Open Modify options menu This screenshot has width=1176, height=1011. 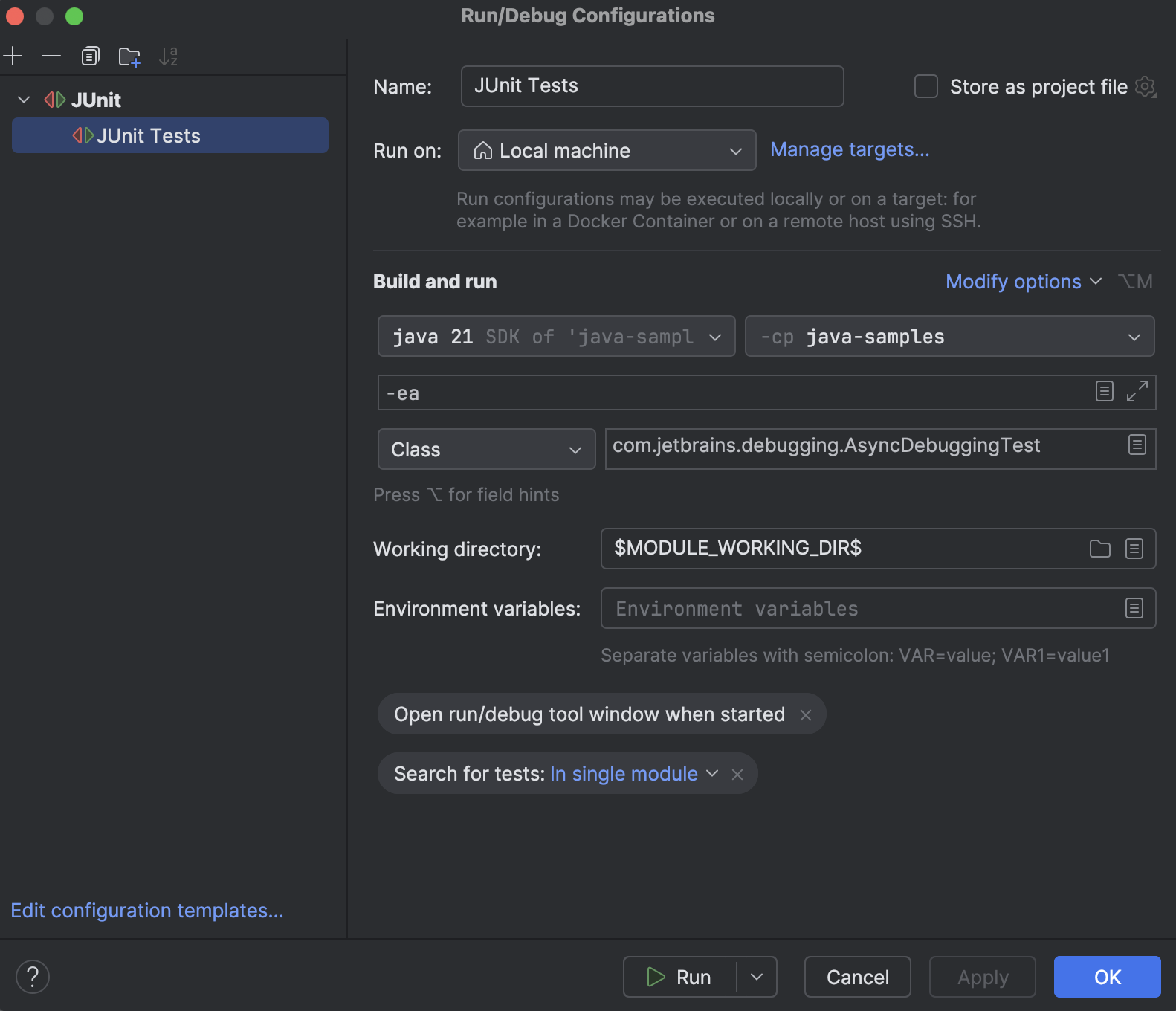point(1023,282)
